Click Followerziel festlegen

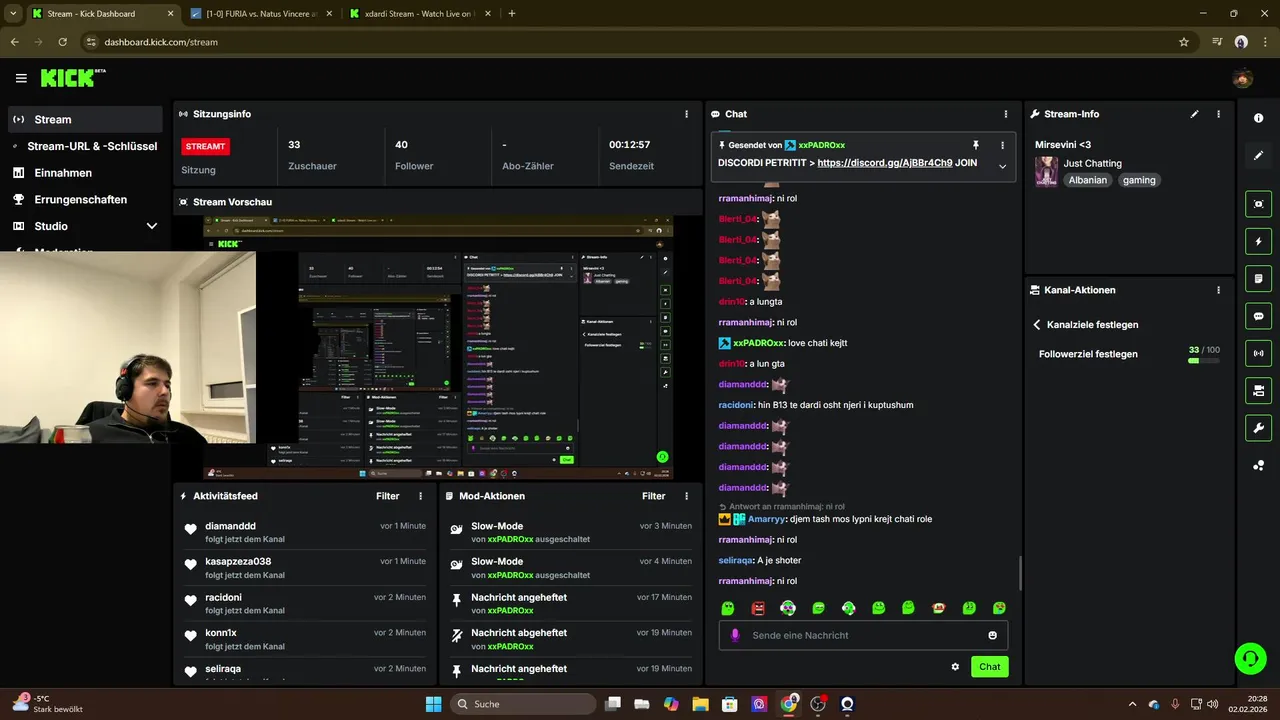1088,354
